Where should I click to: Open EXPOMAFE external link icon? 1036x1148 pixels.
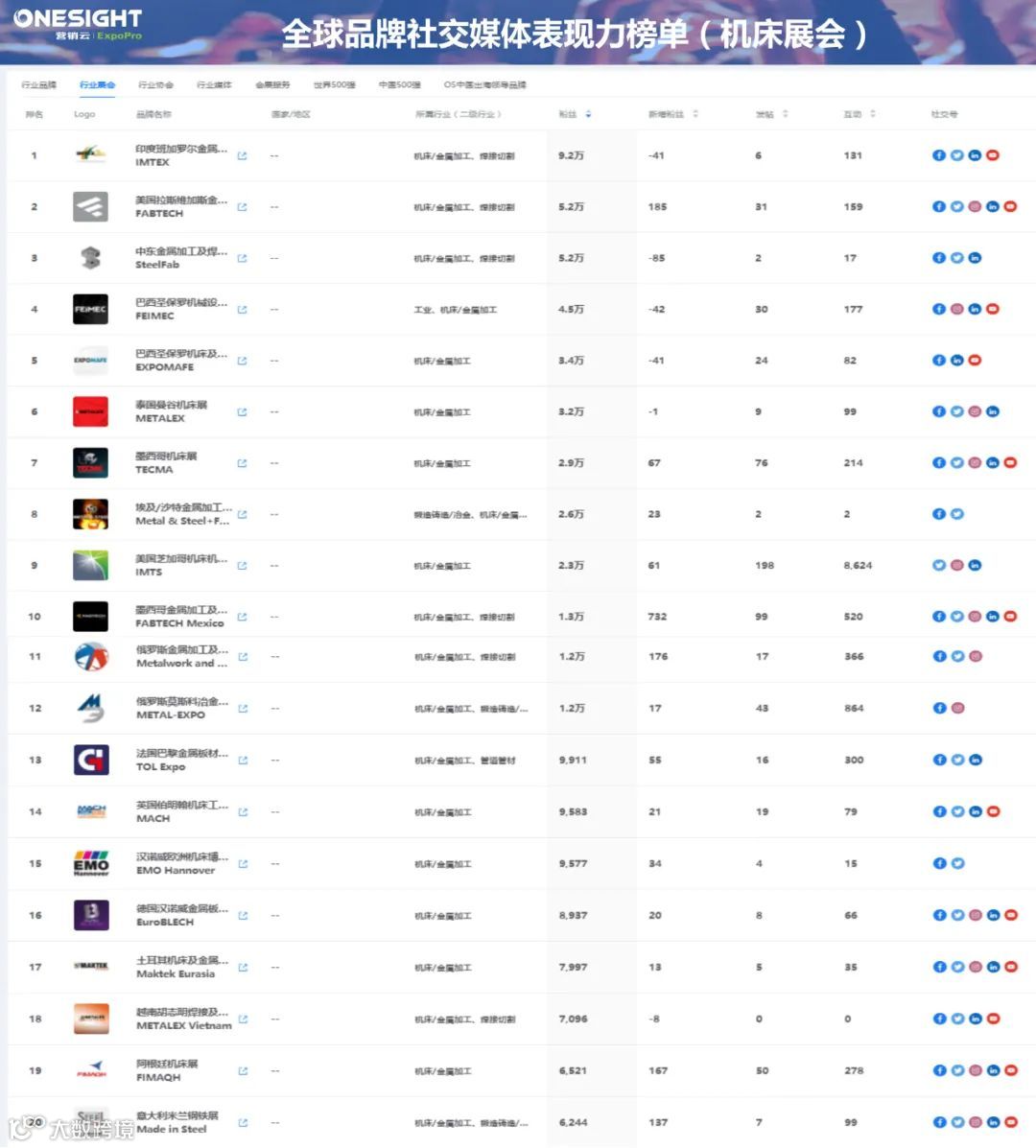point(243,361)
